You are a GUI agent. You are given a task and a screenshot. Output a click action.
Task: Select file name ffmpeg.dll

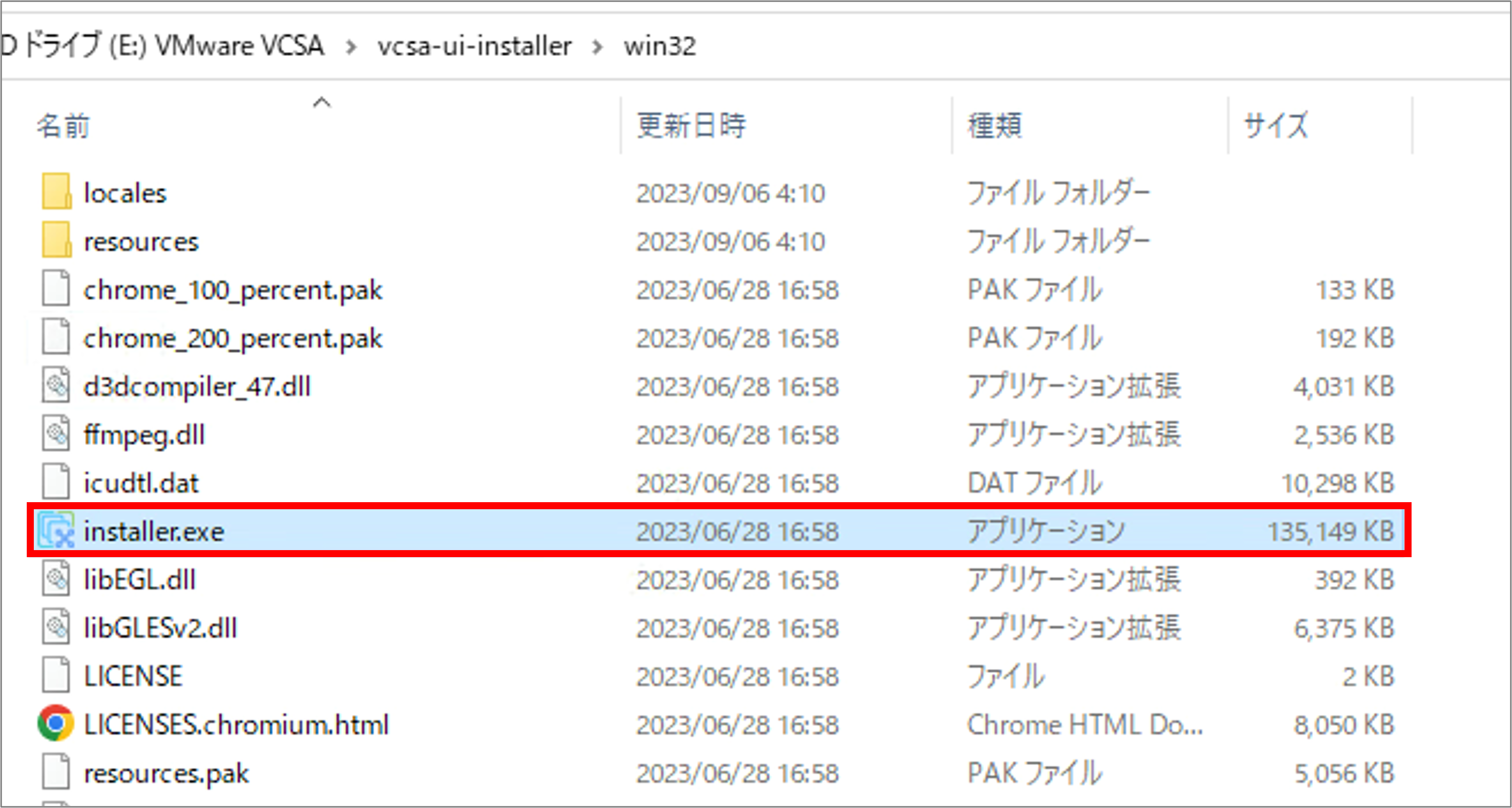(144, 436)
